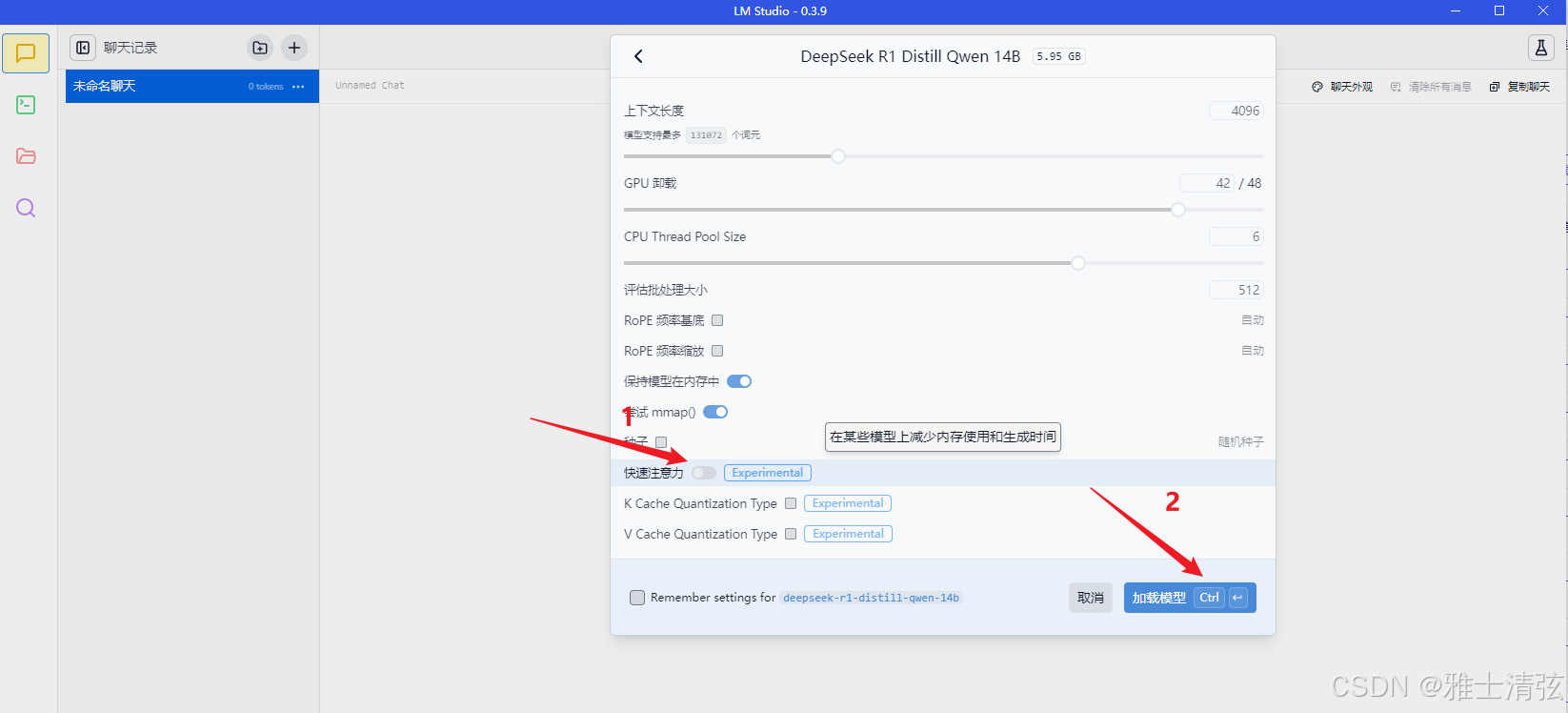Open the flask settings icon
Screen dimensions: 1568x713
click(1540, 48)
